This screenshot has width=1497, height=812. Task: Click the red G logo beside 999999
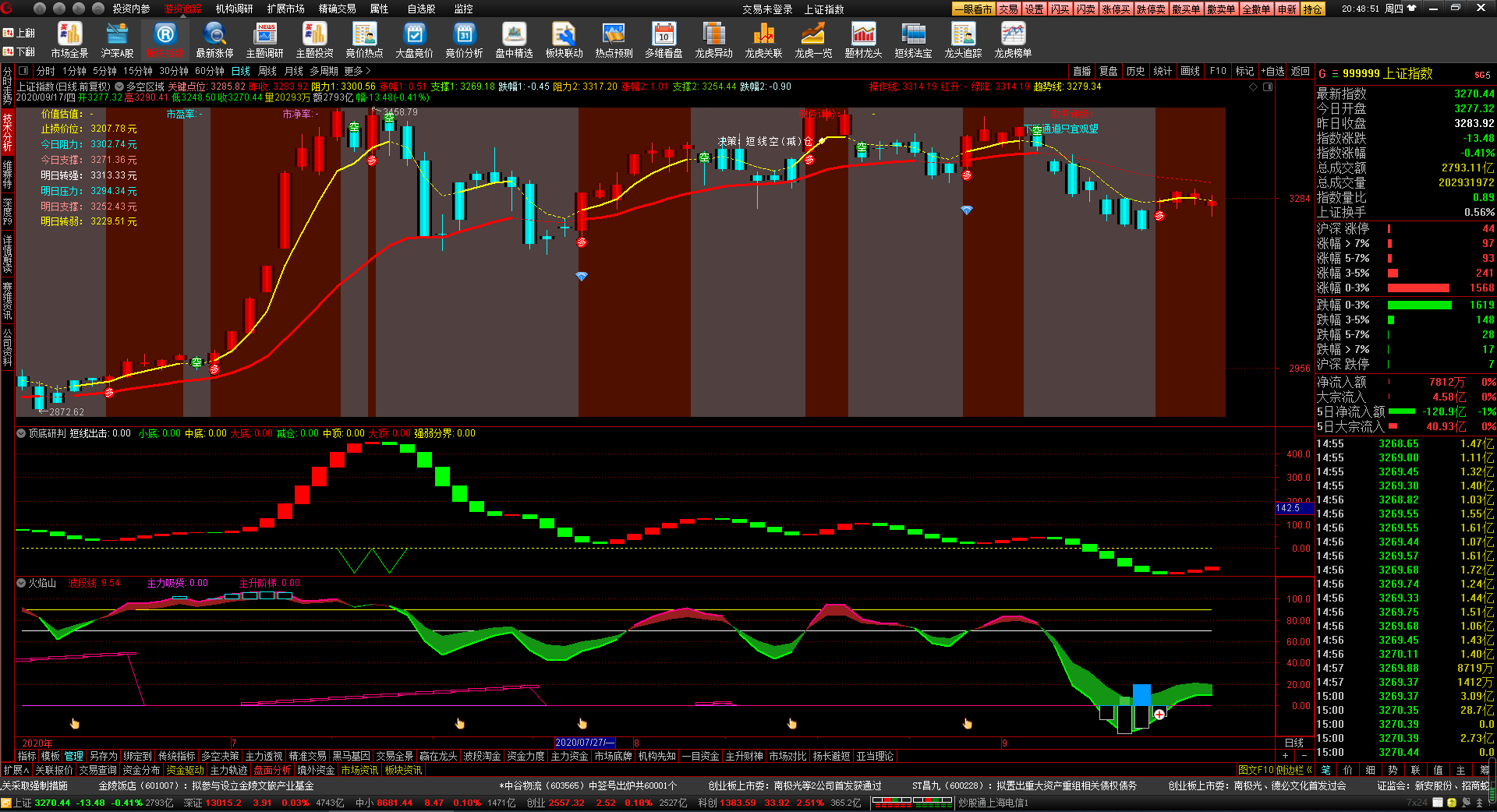pyautogui.click(x=1322, y=73)
